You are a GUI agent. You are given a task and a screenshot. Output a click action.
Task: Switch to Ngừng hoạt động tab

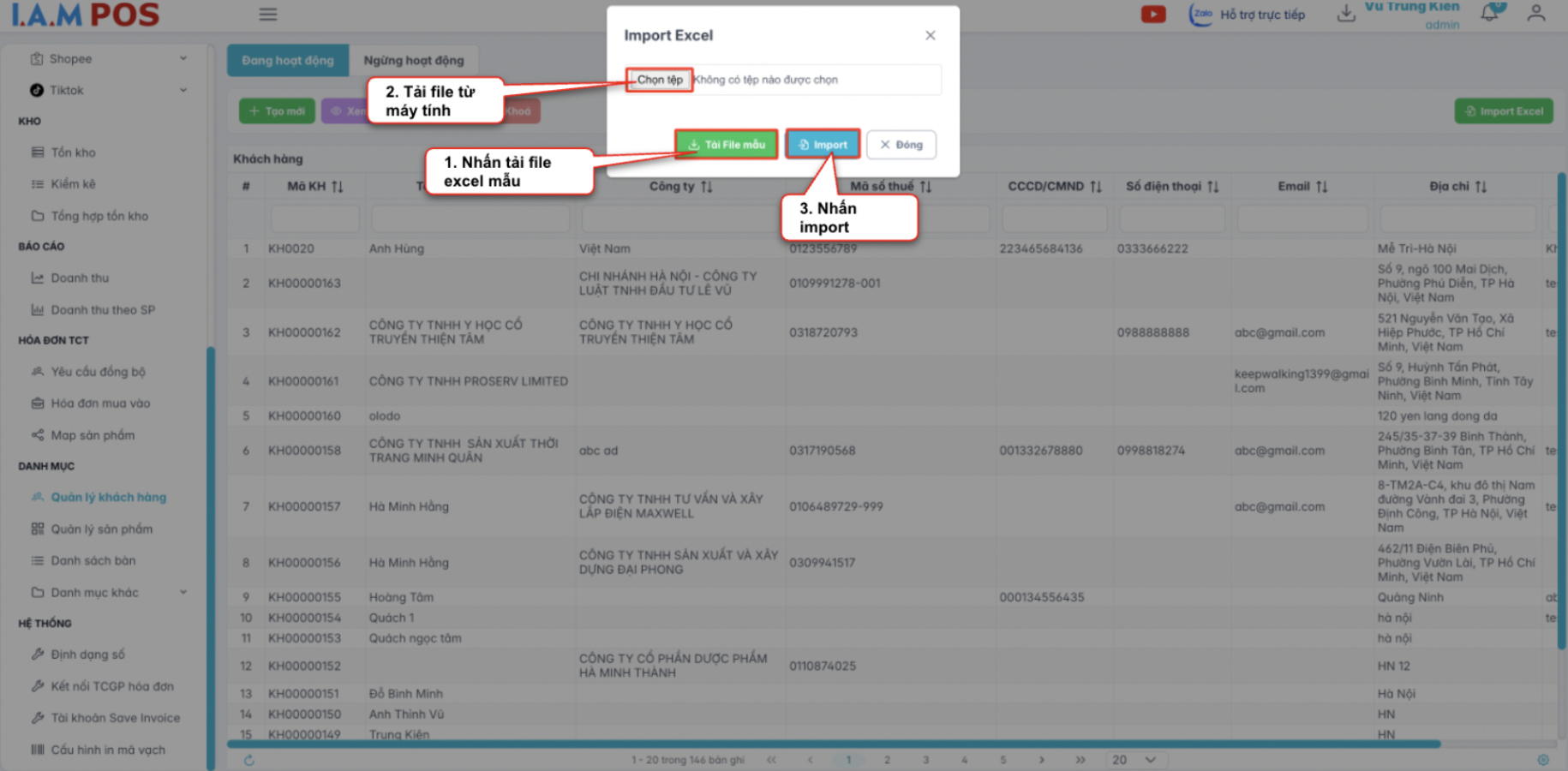(413, 61)
